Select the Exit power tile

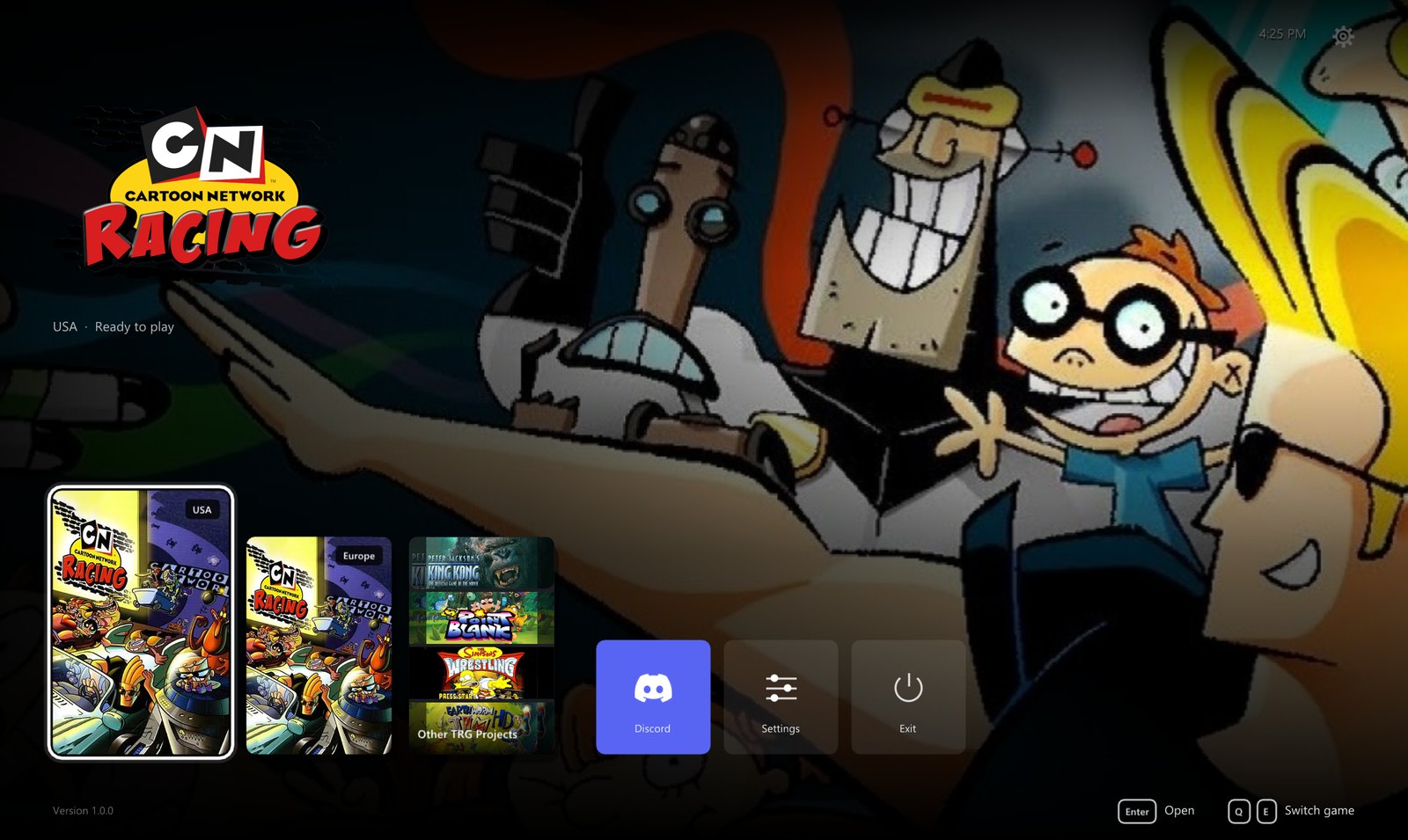(x=908, y=697)
